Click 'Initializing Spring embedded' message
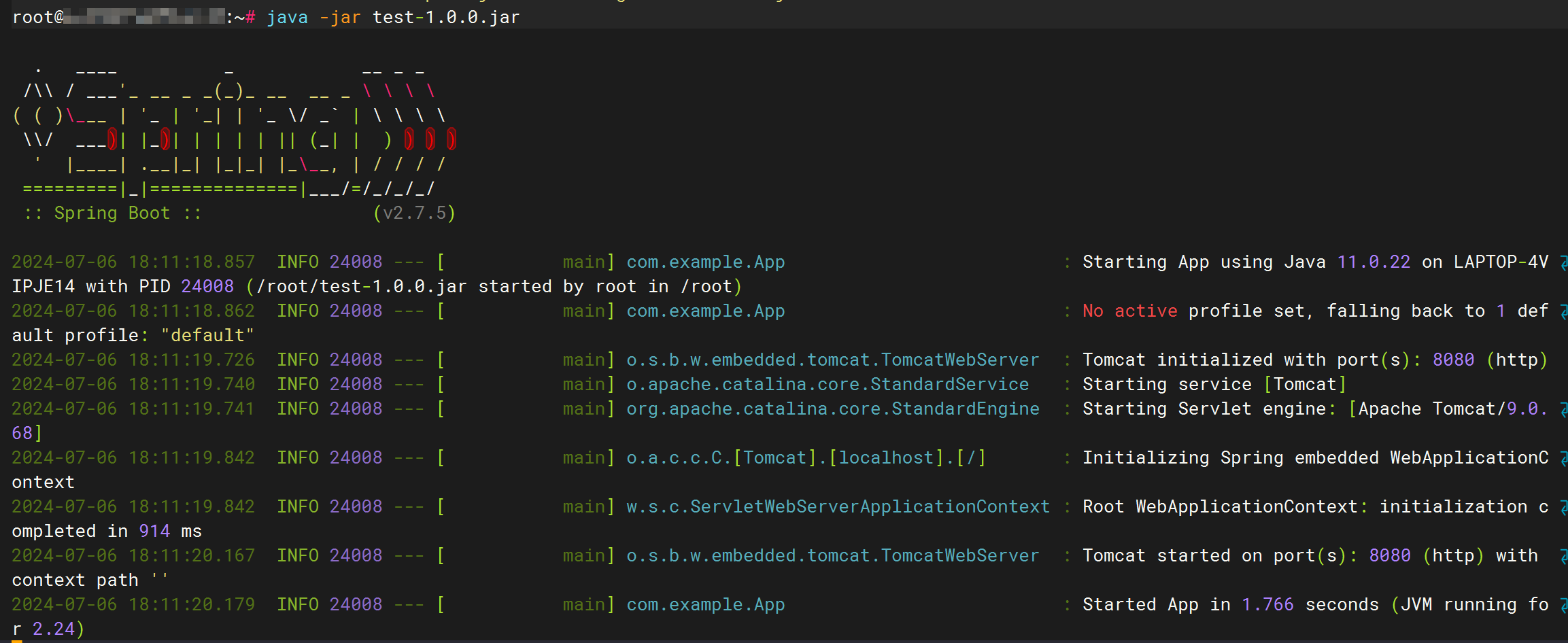This screenshot has width=1568, height=643. (1231, 457)
